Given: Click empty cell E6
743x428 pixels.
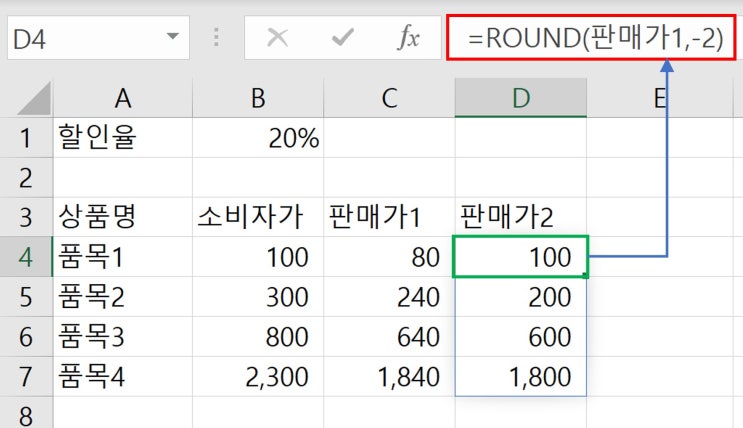Looking at the screenshot, I should [660, 337].
